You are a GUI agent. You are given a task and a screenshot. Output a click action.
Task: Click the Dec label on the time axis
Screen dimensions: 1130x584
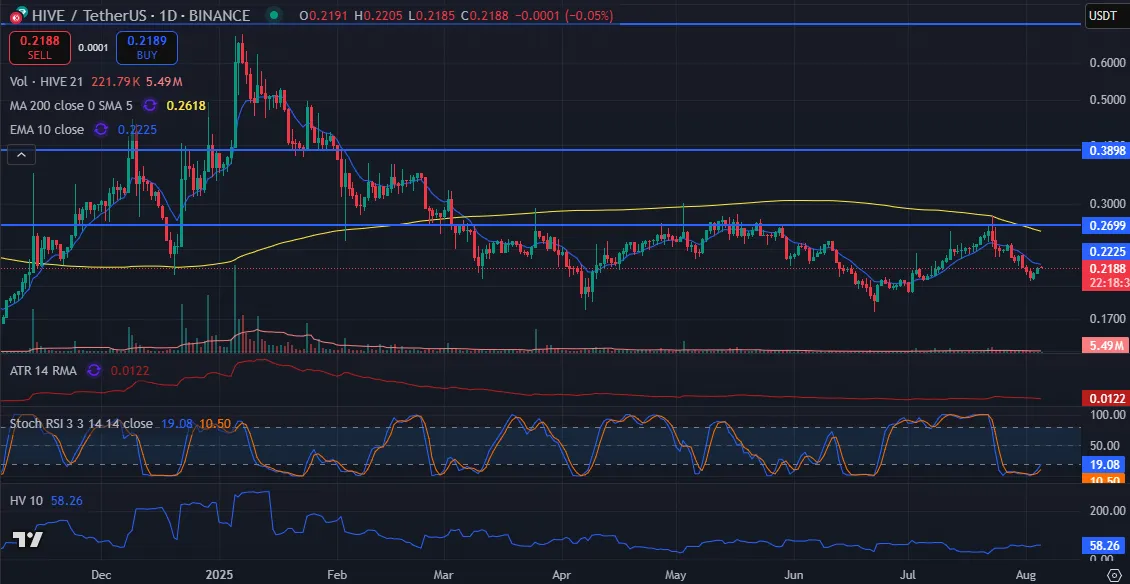pos(102,574)
